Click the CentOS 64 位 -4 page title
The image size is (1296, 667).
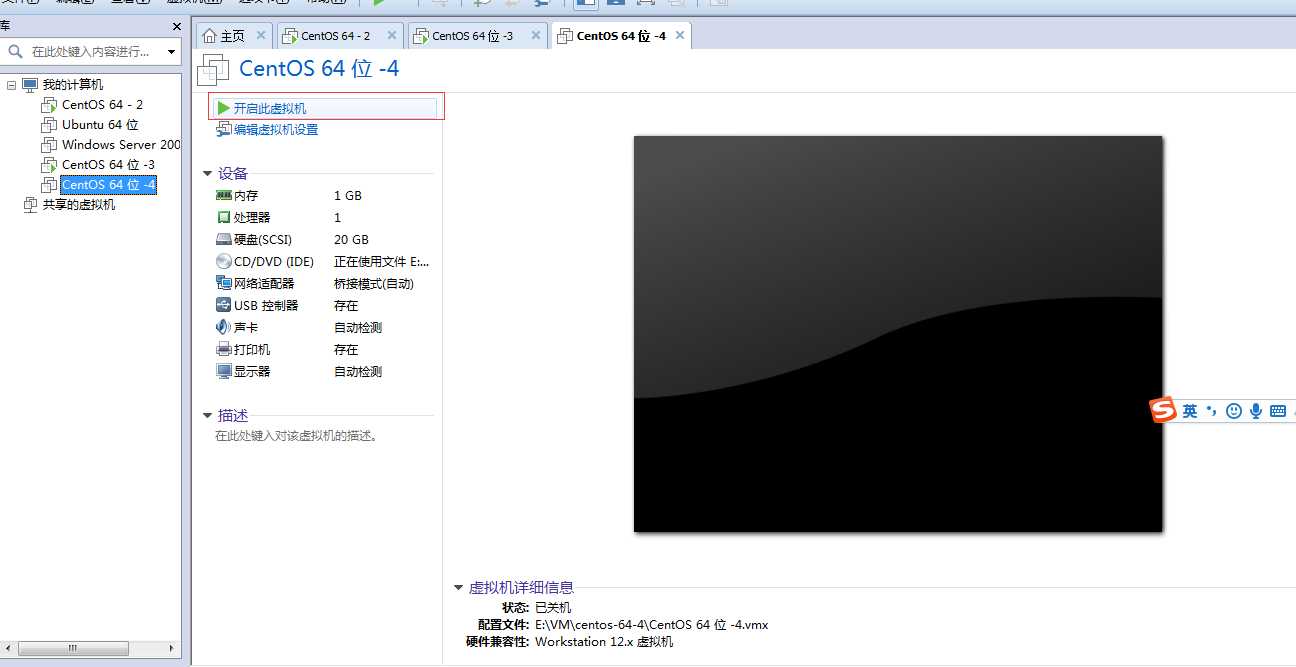tap(319, 69)
